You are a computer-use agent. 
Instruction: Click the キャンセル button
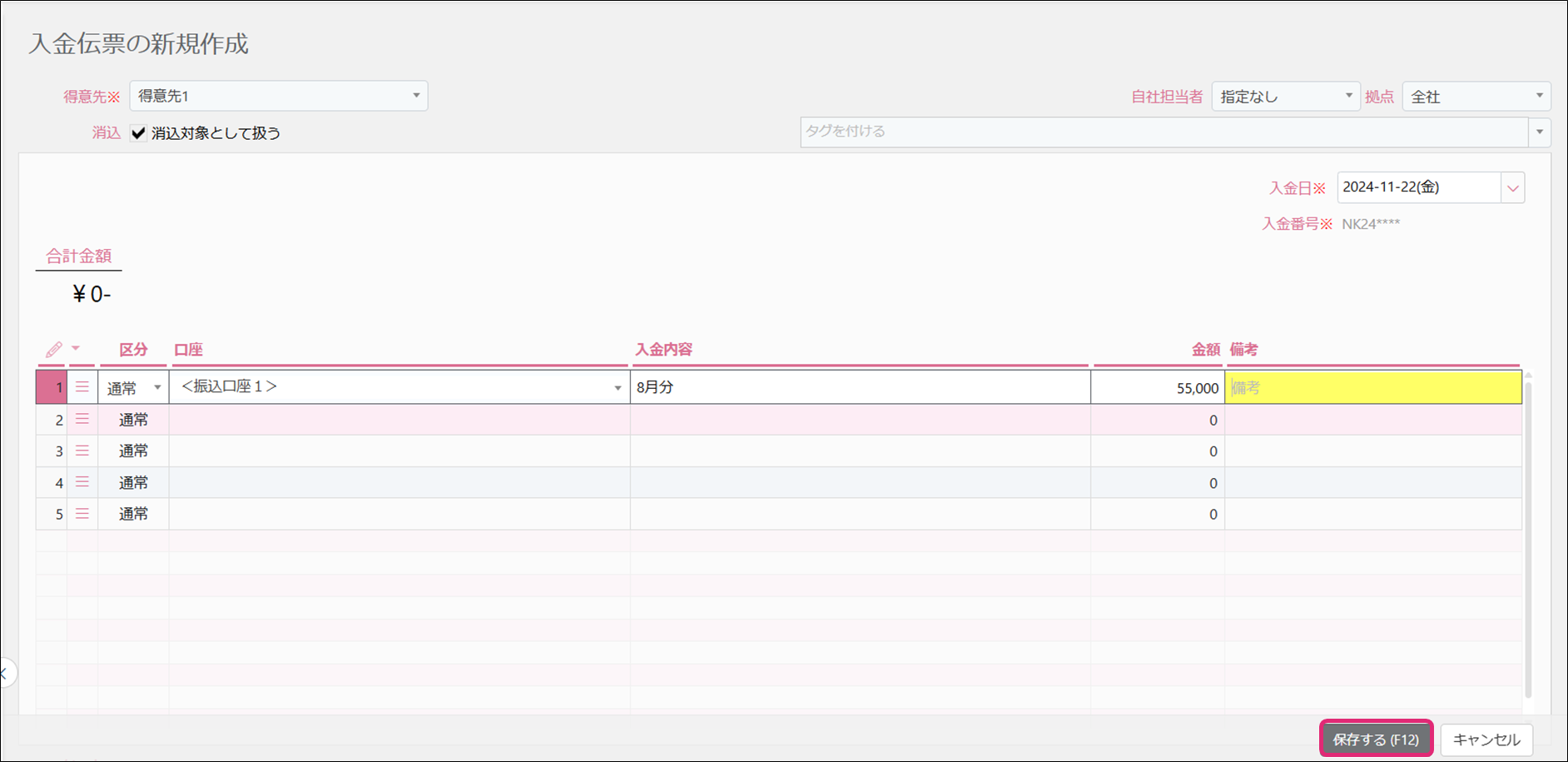[x=1486, y=739]
